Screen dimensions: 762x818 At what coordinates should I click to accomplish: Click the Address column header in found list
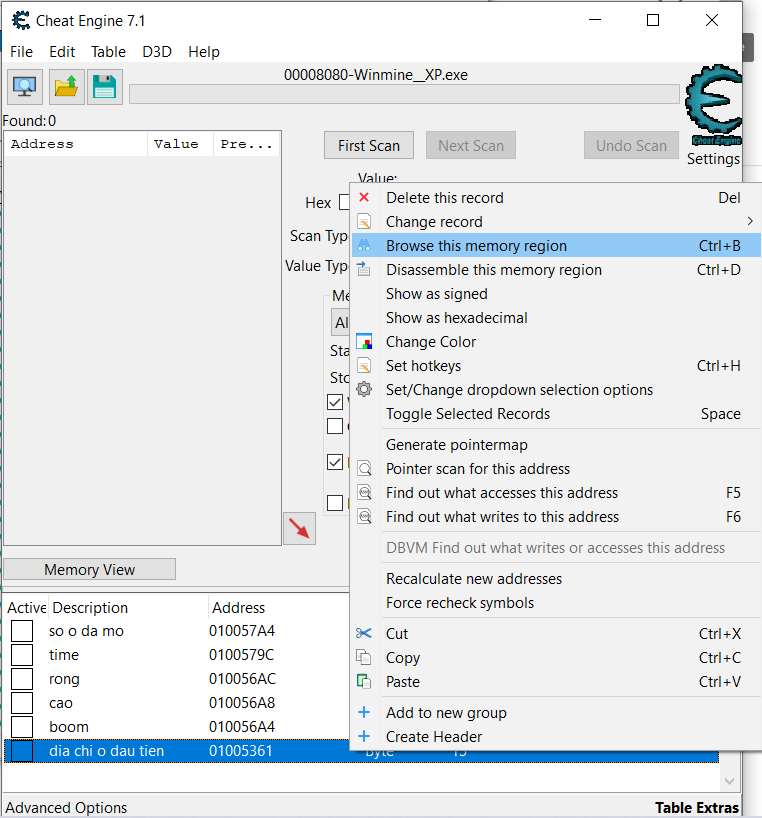pos(76,144)
